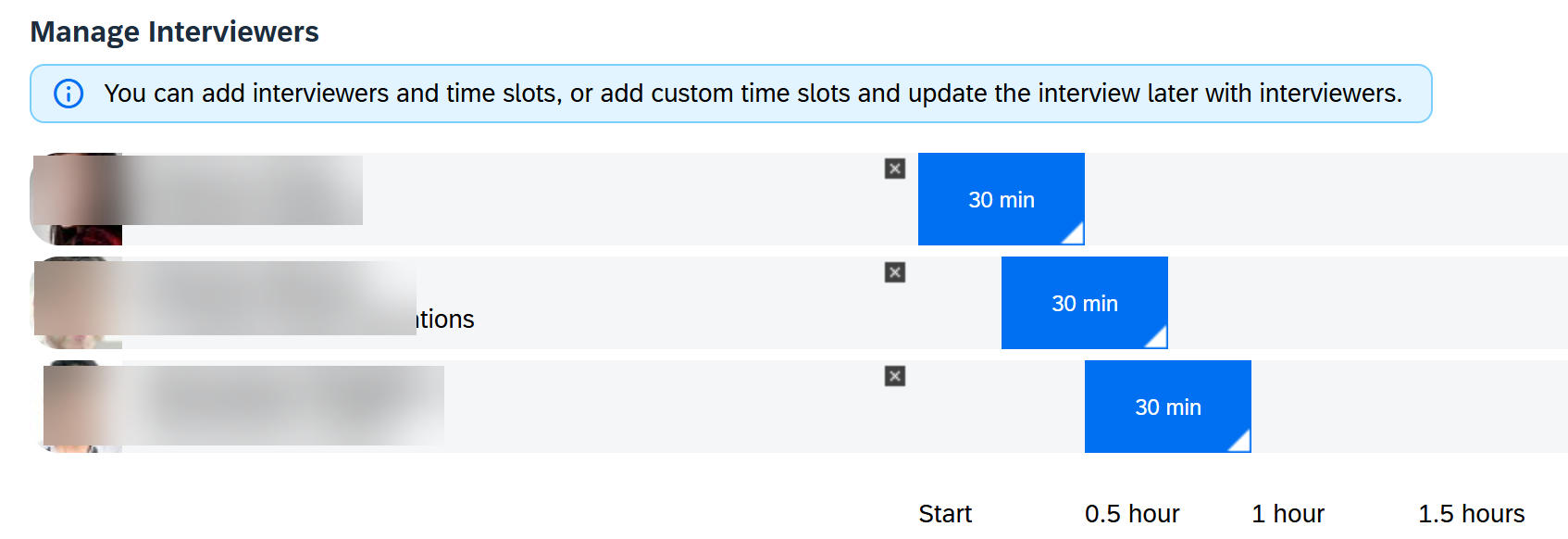Screen dimensions: 1568x539
Task: Click the Manage Interviewers heading
Action: click(174, 31)
